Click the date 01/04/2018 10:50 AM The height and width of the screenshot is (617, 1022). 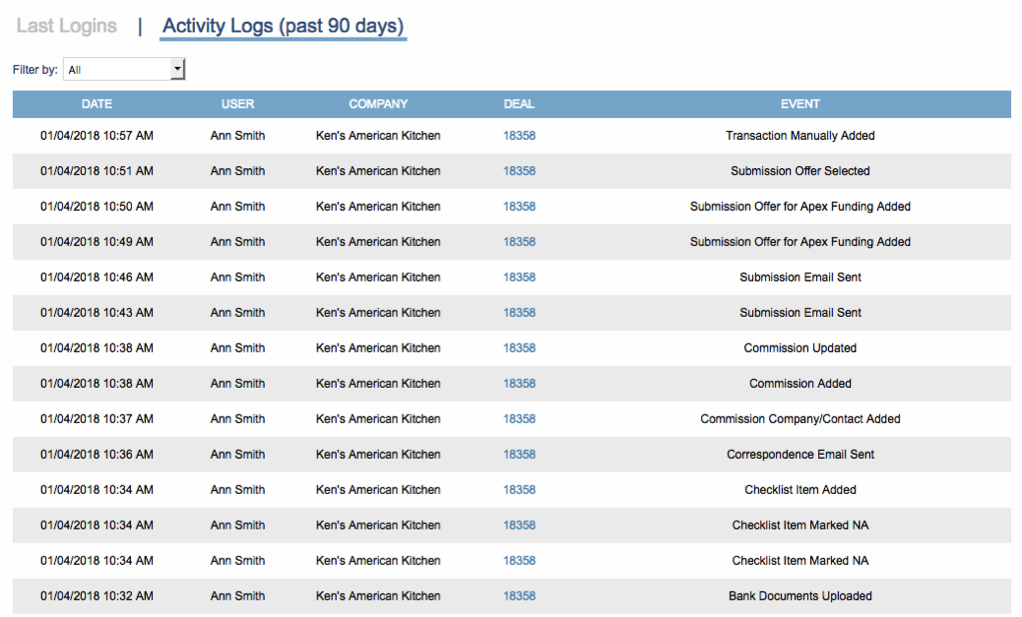point(97,207)
